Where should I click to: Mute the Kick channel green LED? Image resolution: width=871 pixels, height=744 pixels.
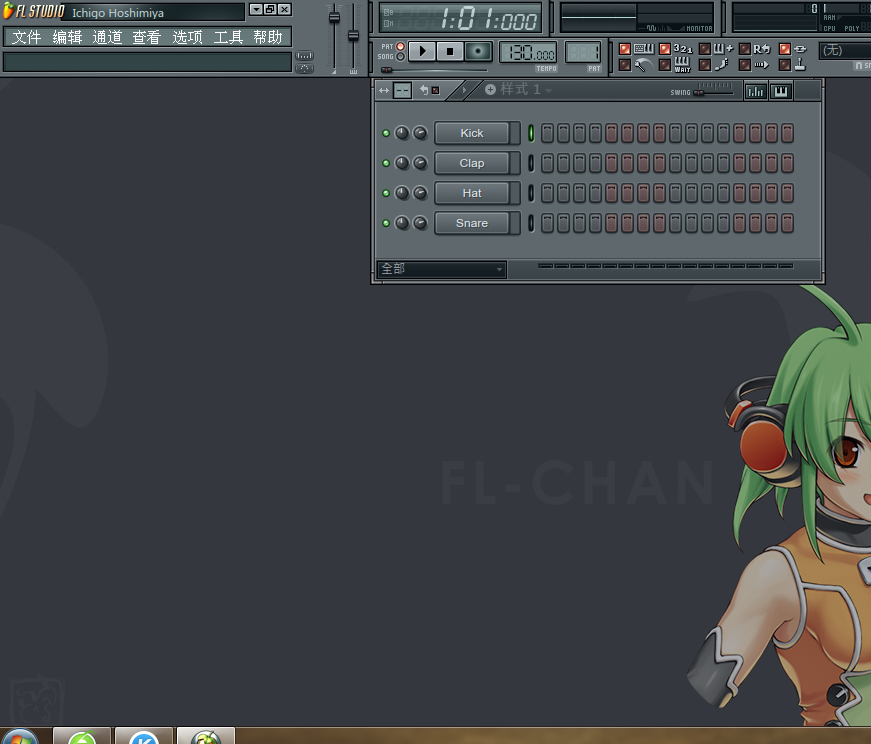(386, 133)
